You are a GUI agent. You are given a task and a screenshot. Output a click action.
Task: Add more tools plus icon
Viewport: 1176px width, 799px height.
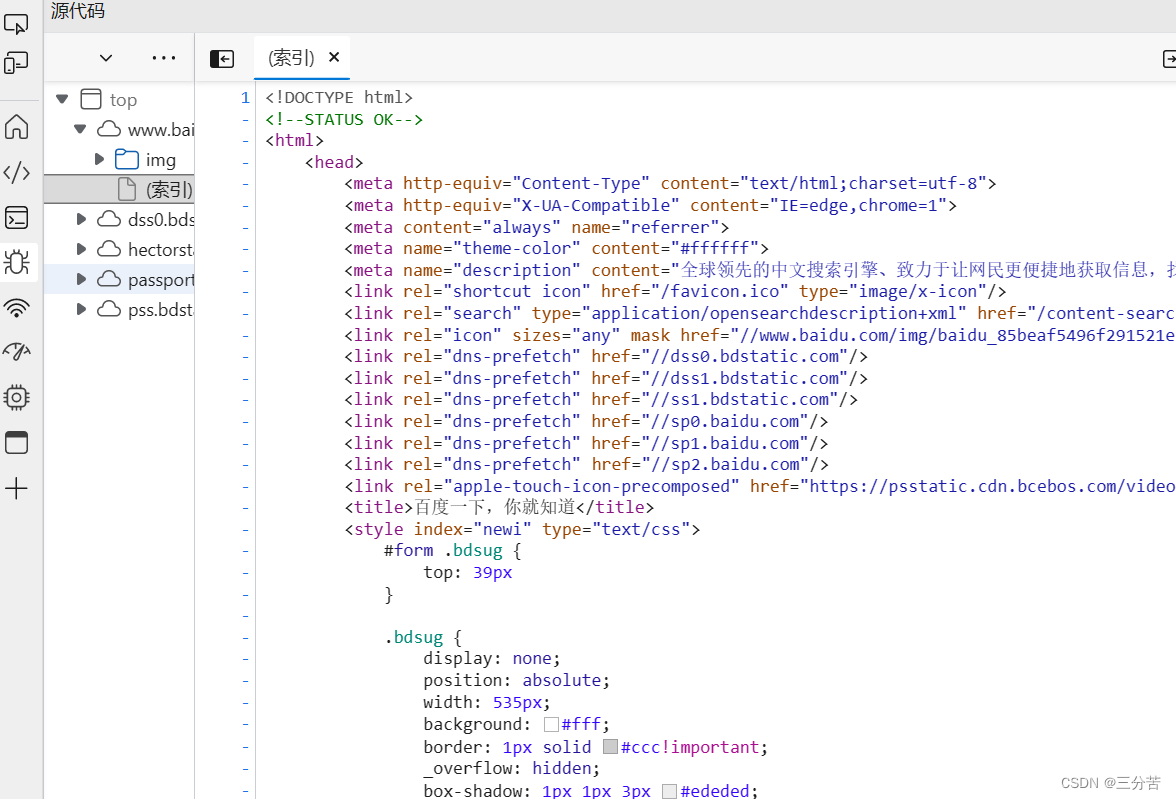[16, 488]
